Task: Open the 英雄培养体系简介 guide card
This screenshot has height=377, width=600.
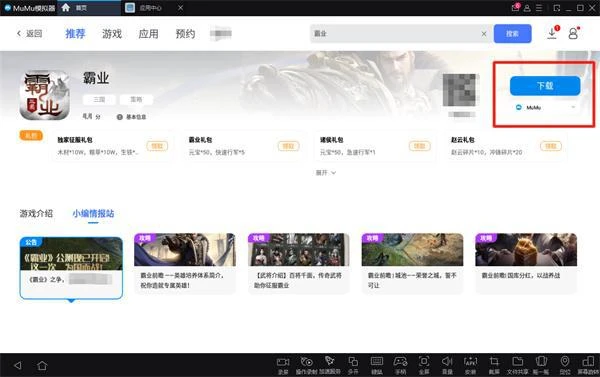Action: coord(185,263)
